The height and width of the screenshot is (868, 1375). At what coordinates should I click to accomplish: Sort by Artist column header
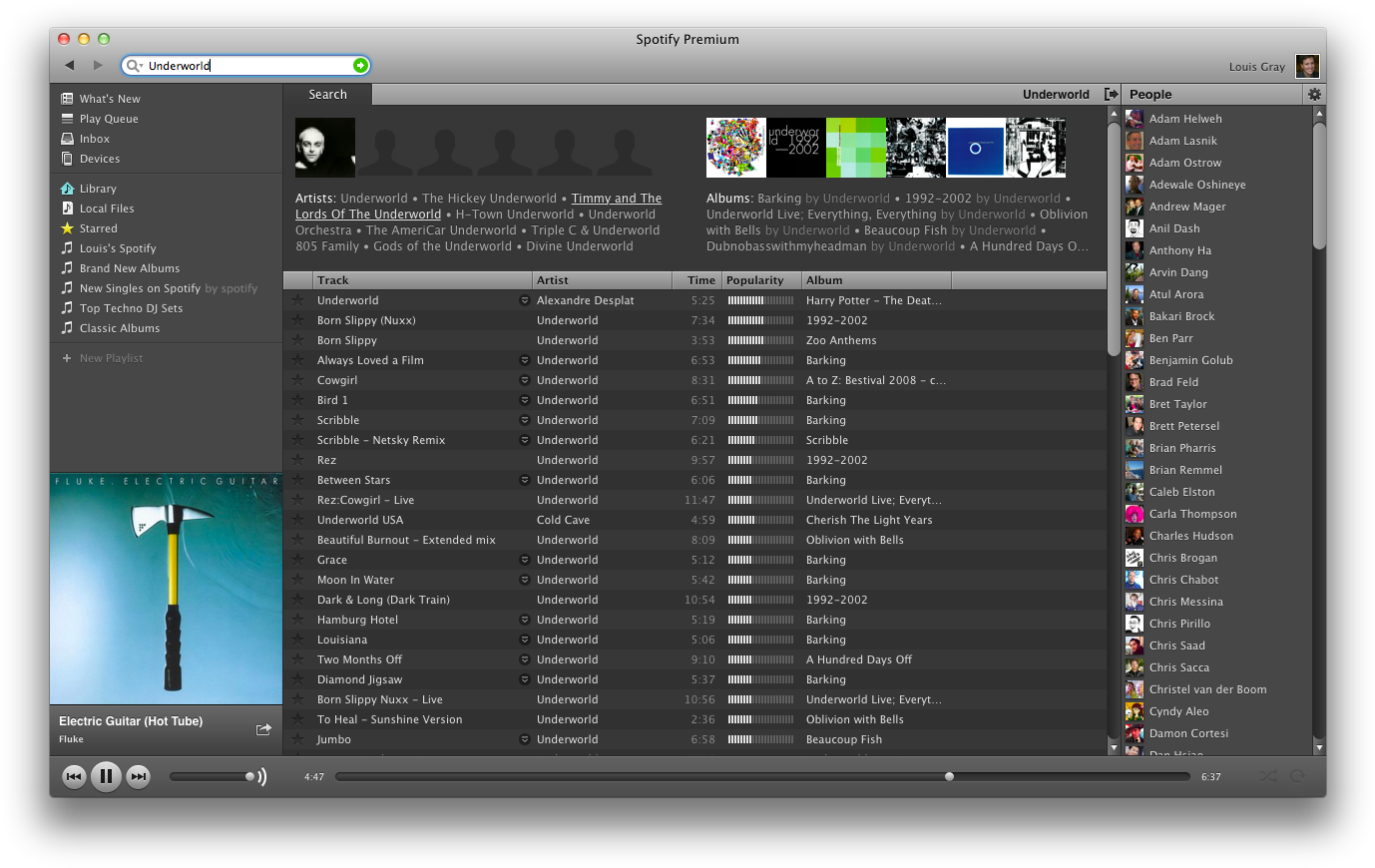click(601, 280)
